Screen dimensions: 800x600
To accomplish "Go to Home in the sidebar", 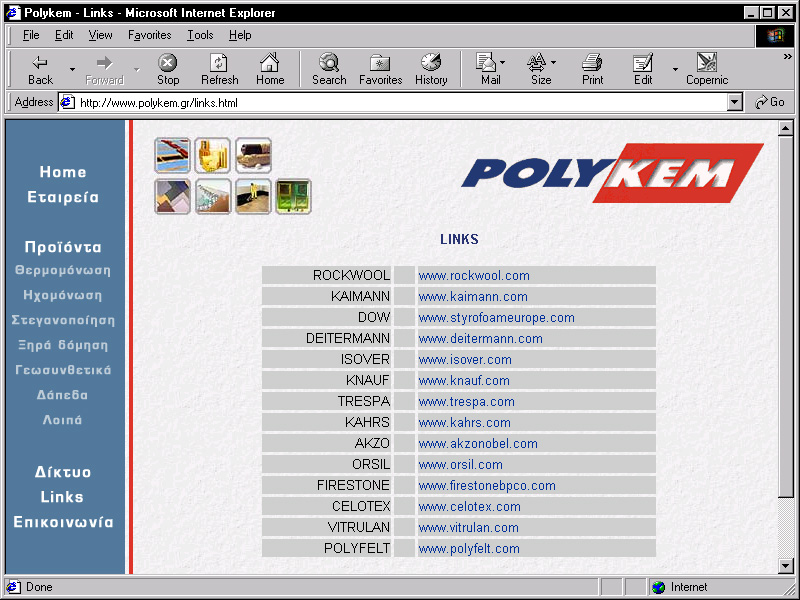I will [x=63, y=172].
